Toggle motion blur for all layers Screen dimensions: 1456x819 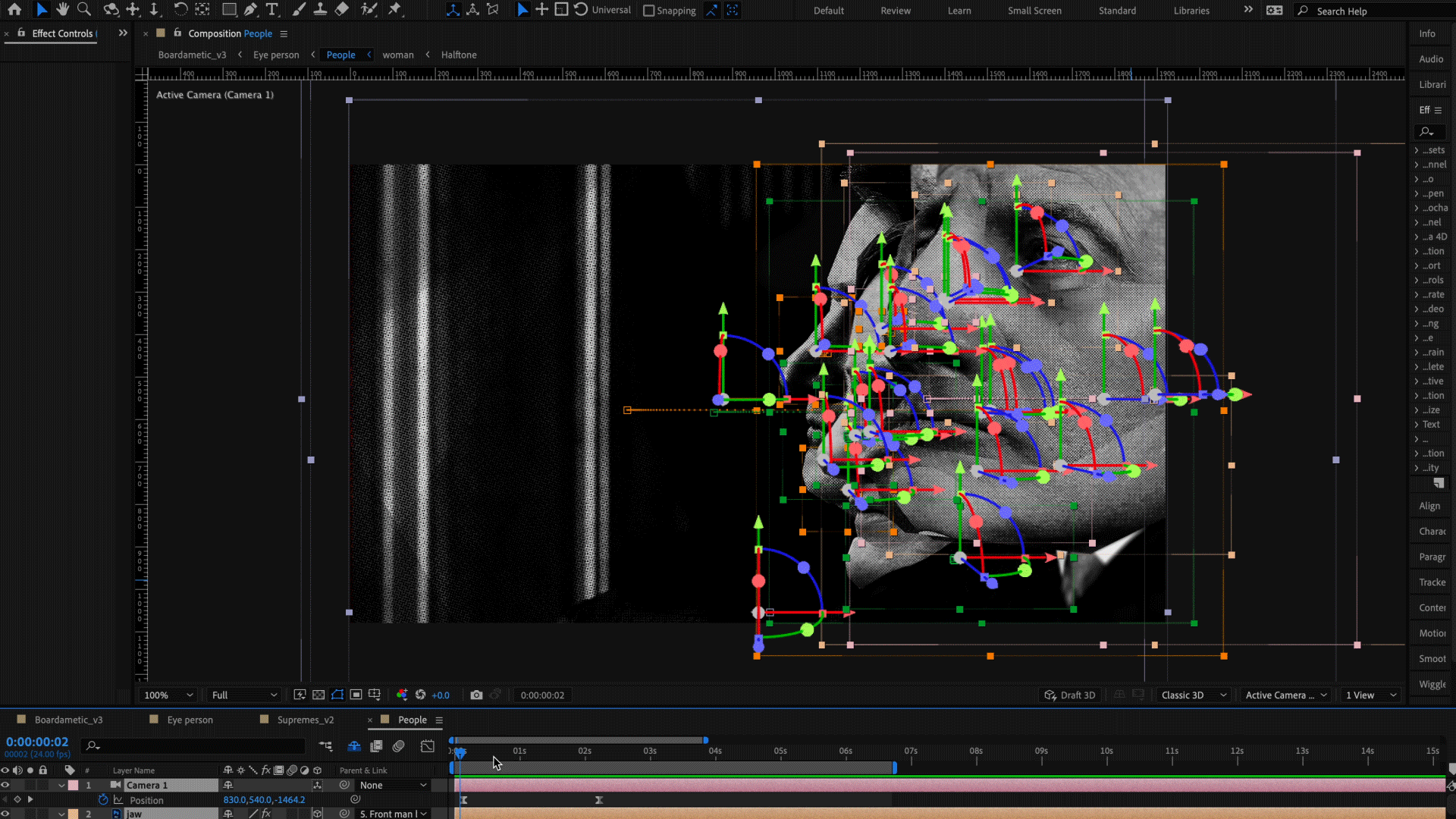(x=399, y=746)
